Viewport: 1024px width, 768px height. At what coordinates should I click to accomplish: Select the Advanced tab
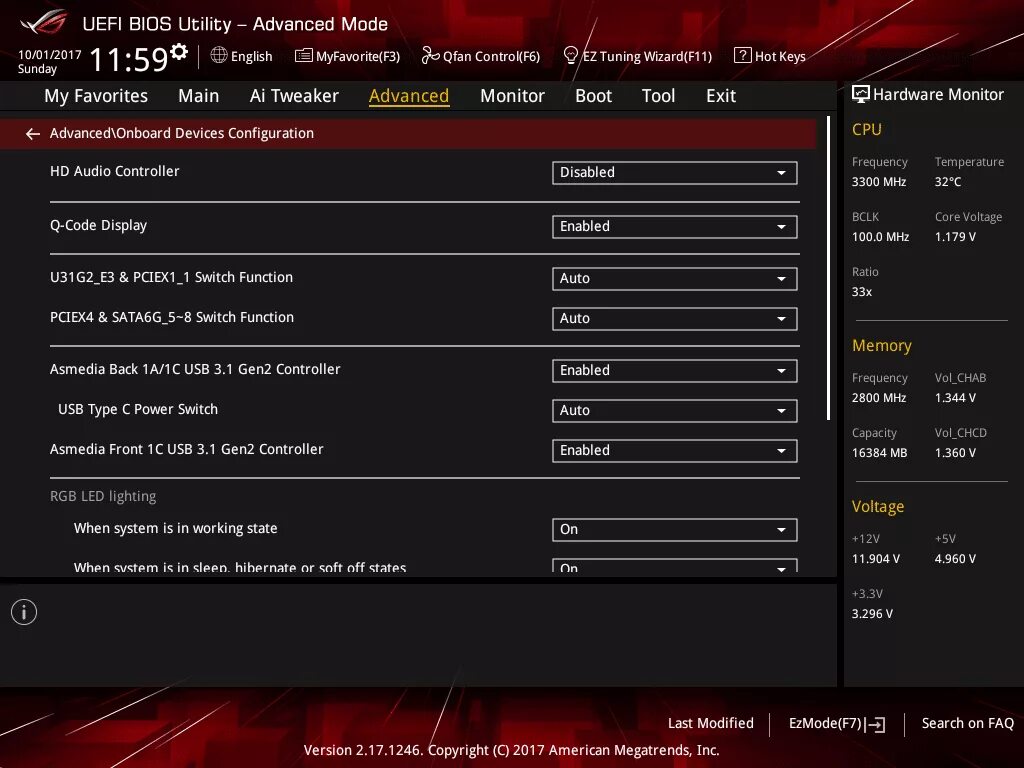(x=409, y=96)
